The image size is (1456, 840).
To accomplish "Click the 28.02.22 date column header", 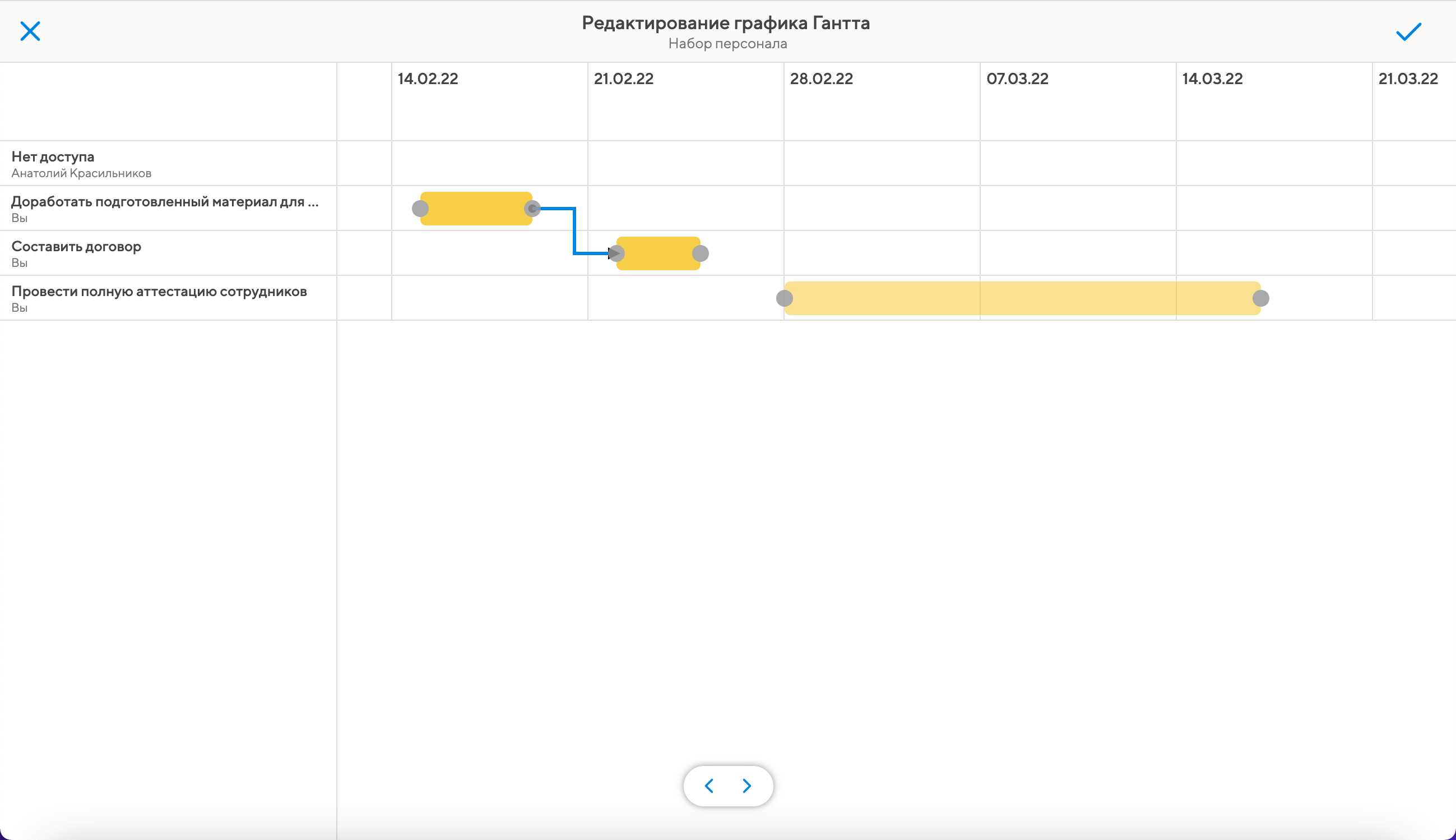I will point(821,79).
